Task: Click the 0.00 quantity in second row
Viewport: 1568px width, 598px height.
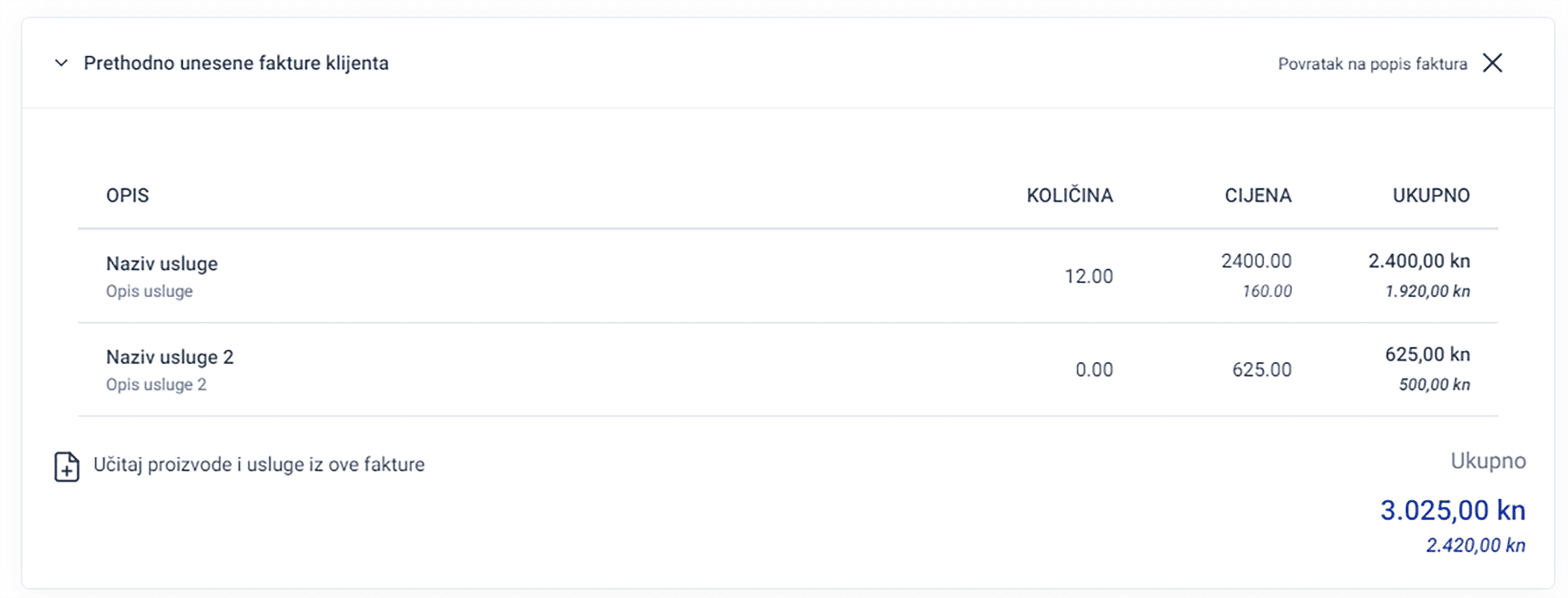Action: coord(1094,370)
